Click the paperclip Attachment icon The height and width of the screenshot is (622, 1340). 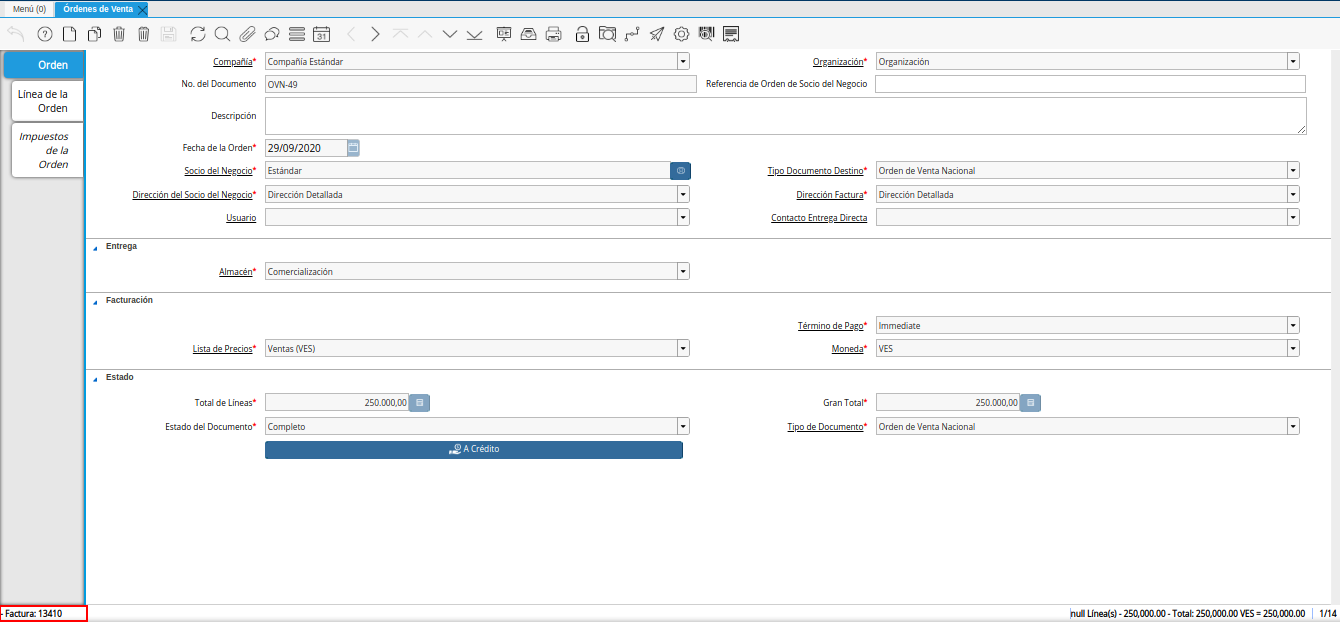pos(247,34)
